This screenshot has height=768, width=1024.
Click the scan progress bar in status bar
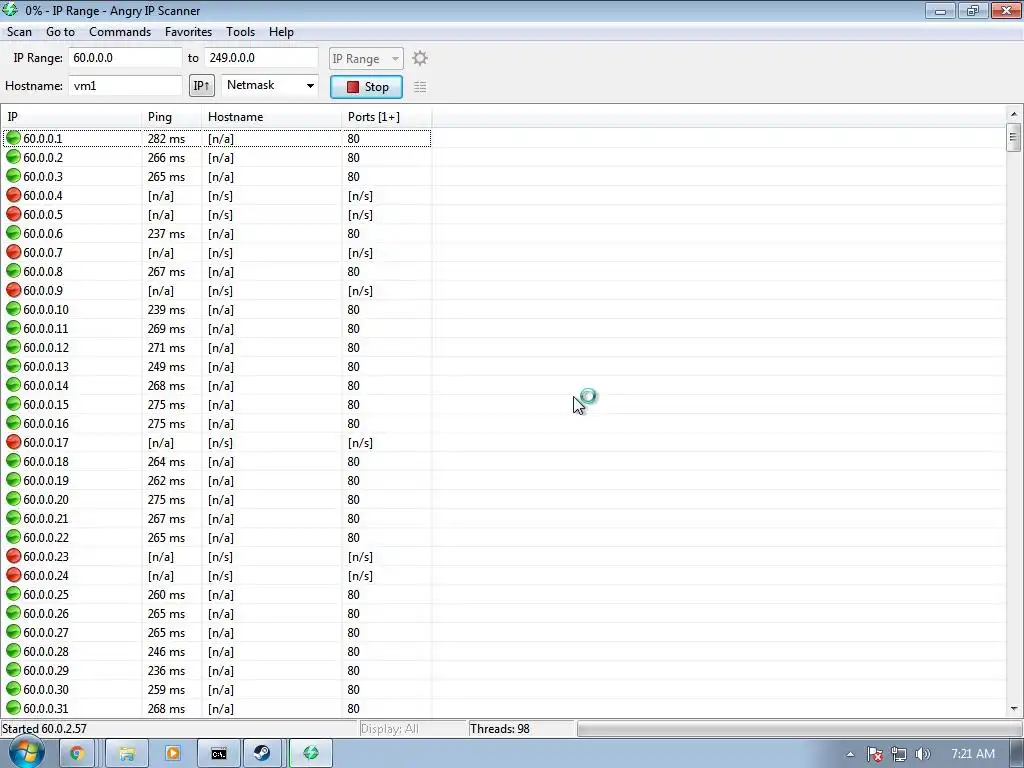pyautogui.click(x=799, y=728)
